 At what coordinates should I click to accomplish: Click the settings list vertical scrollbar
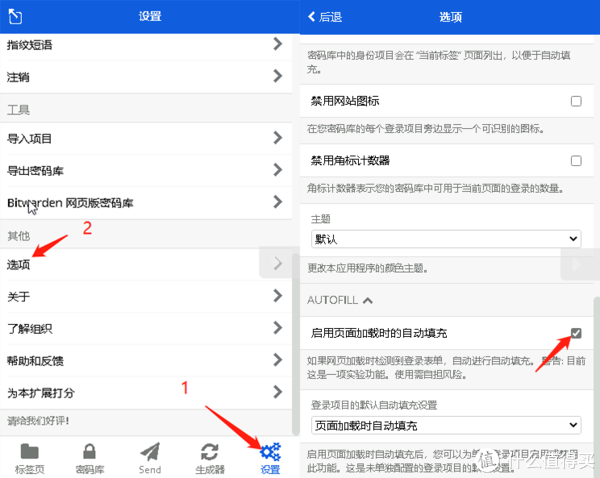coord(296,344)
